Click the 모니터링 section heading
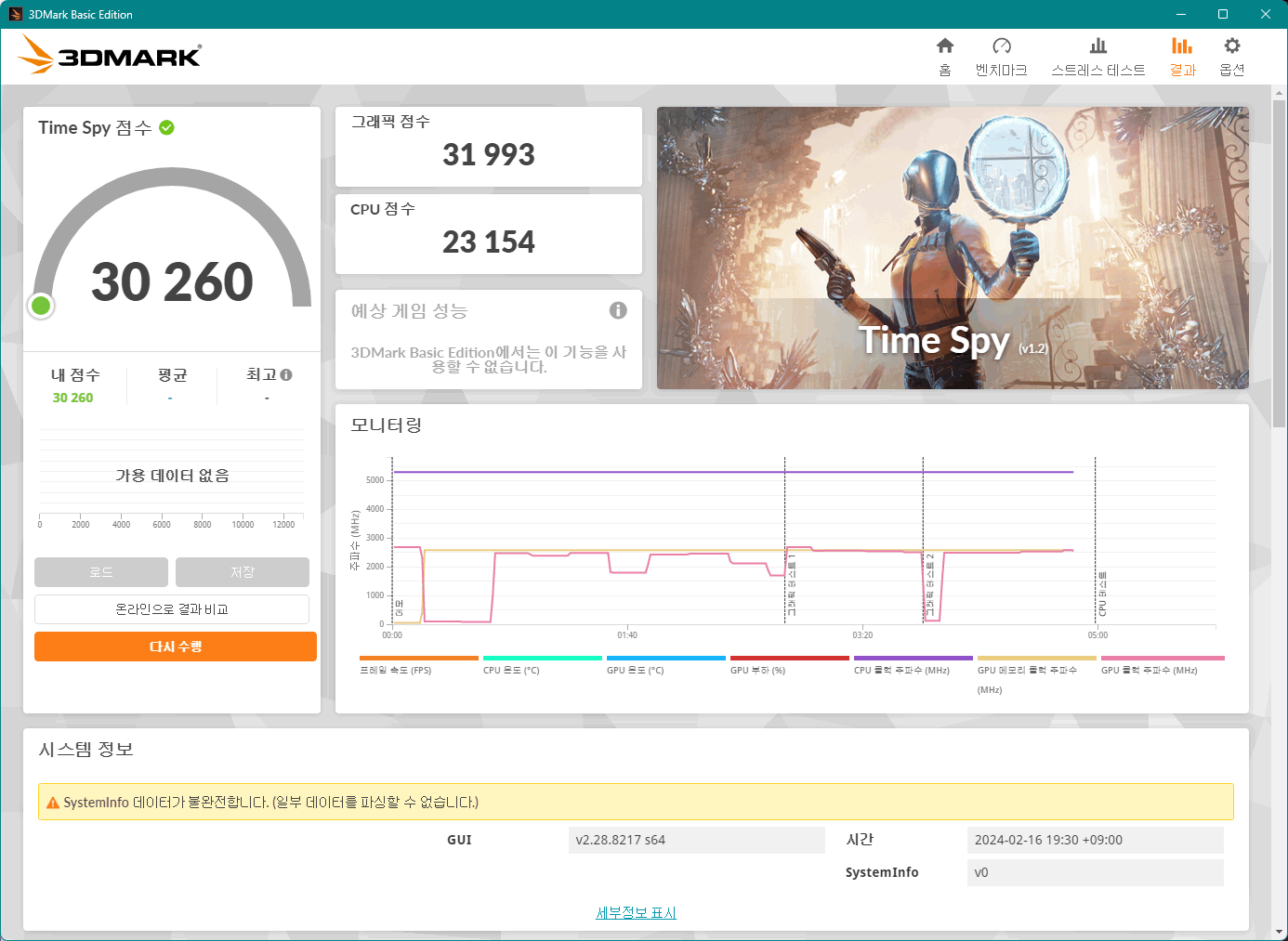Screen dimensions: 1288x941 386,425
